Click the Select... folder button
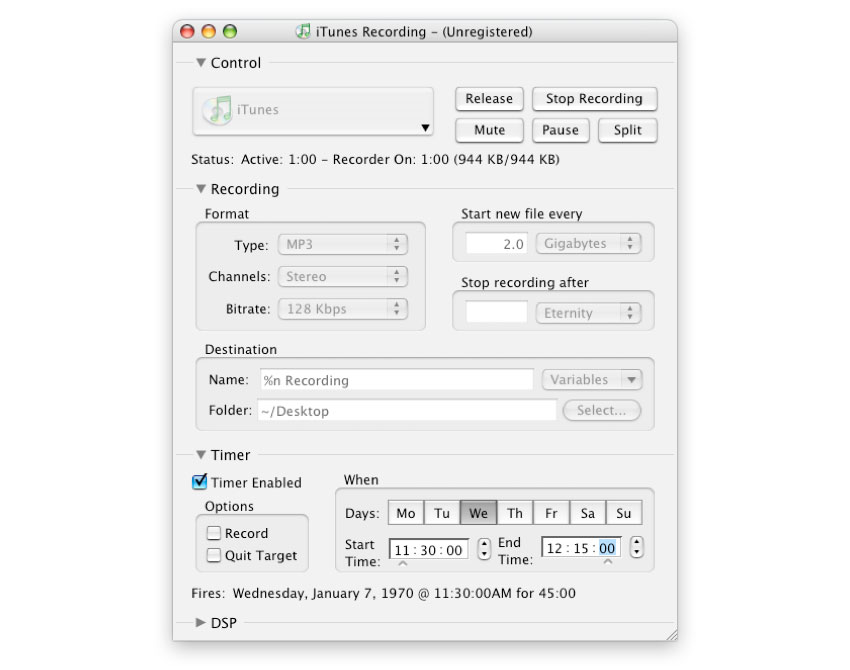Screen dimensions: 850x670 pos(602,410)
